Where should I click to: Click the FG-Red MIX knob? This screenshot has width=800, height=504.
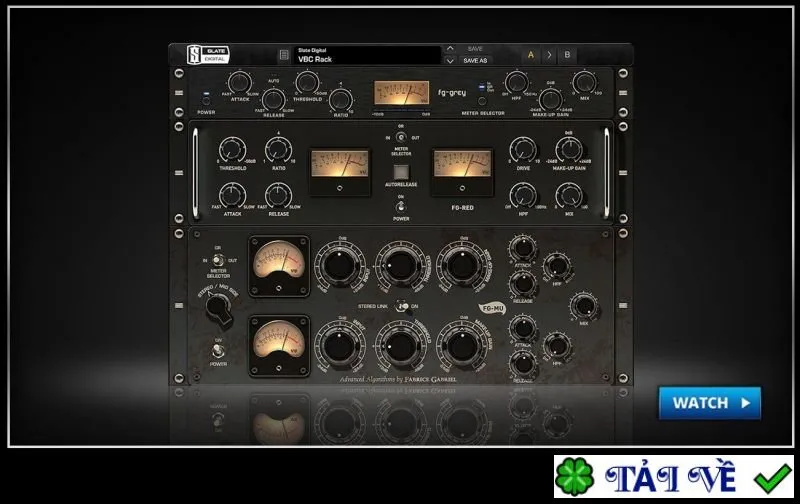point(569,196)
